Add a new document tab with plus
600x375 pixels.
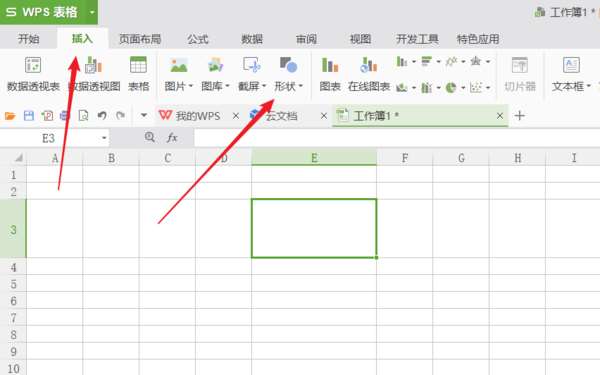click(x=519, y=116)
